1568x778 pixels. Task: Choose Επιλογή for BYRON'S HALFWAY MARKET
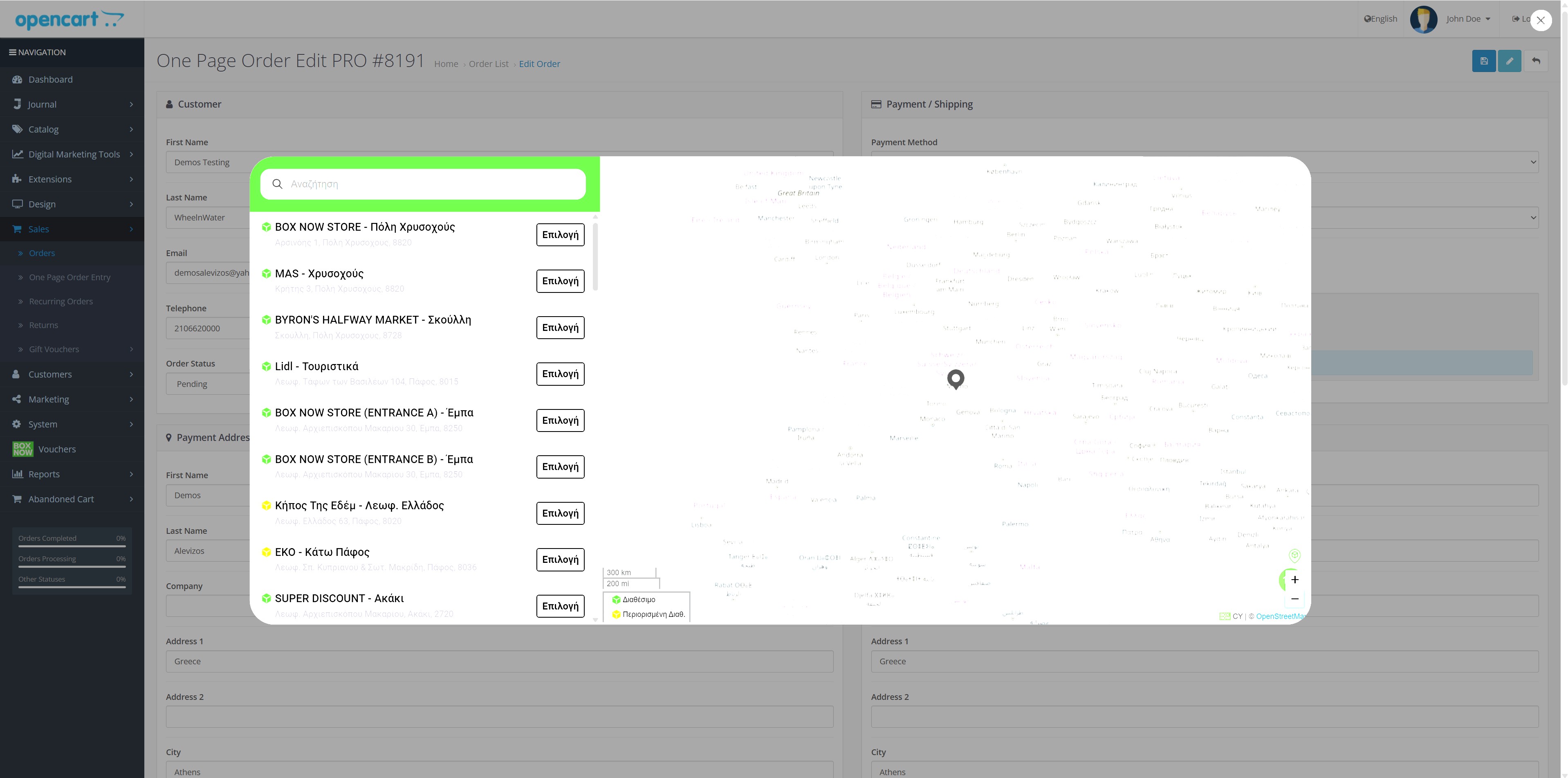click(x=560, y=328)
